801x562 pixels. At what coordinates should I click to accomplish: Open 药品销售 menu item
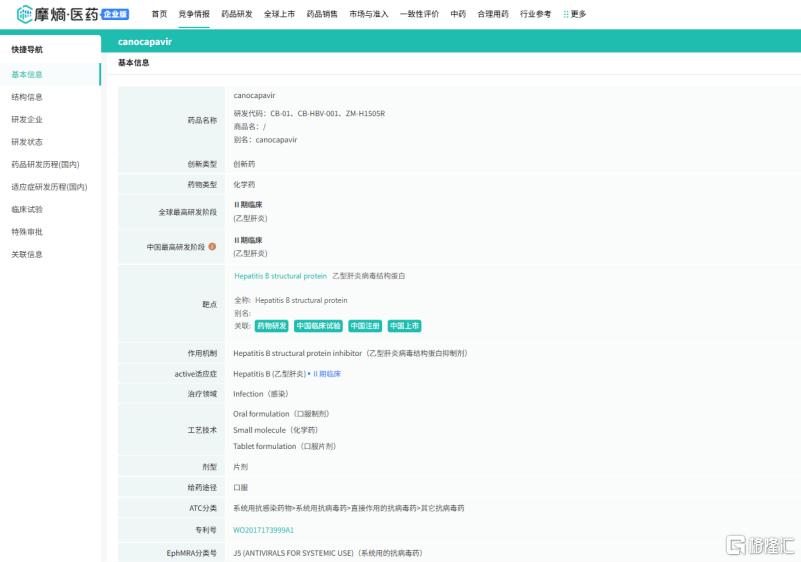[322, 14]
